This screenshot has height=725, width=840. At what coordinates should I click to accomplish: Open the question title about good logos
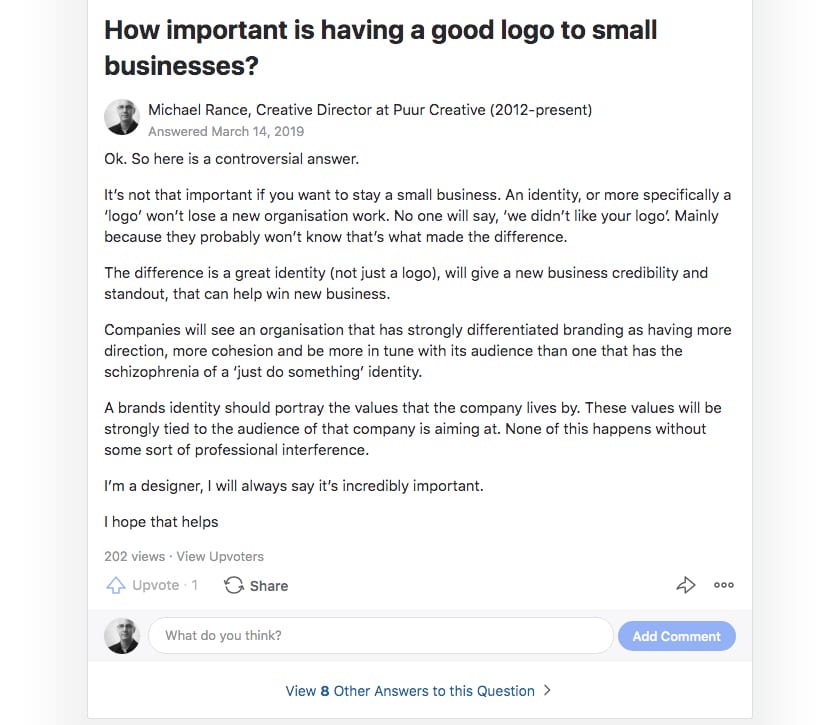pyautogui.click(x=380, y=47)
